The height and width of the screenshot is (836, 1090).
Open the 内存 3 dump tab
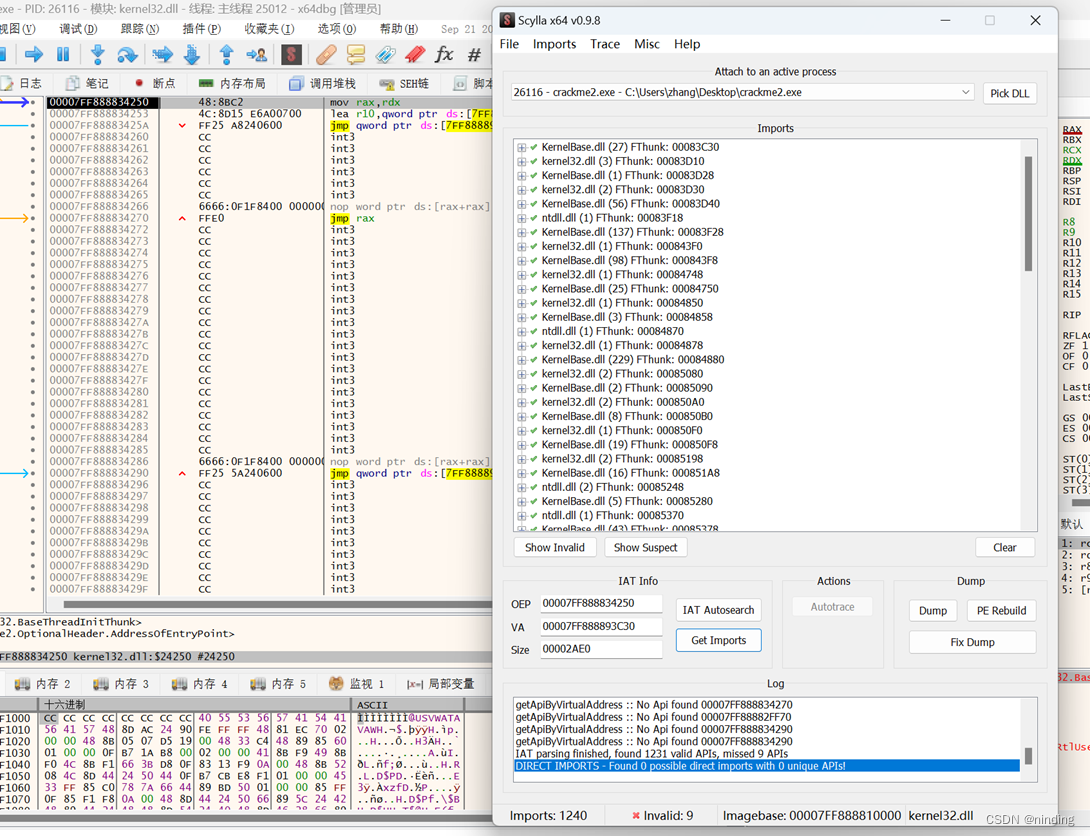[122, 684]
